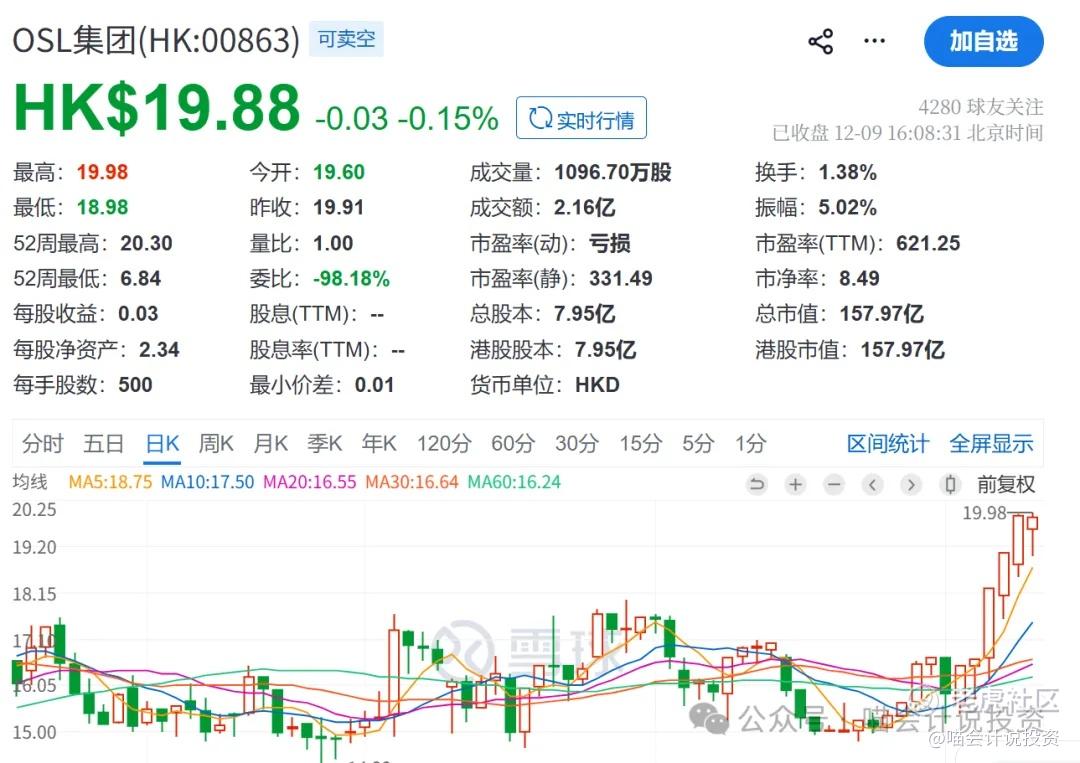Select the 15分 chart tab
Viewport: 1080px width, 763px height.
tap(641, 443)
